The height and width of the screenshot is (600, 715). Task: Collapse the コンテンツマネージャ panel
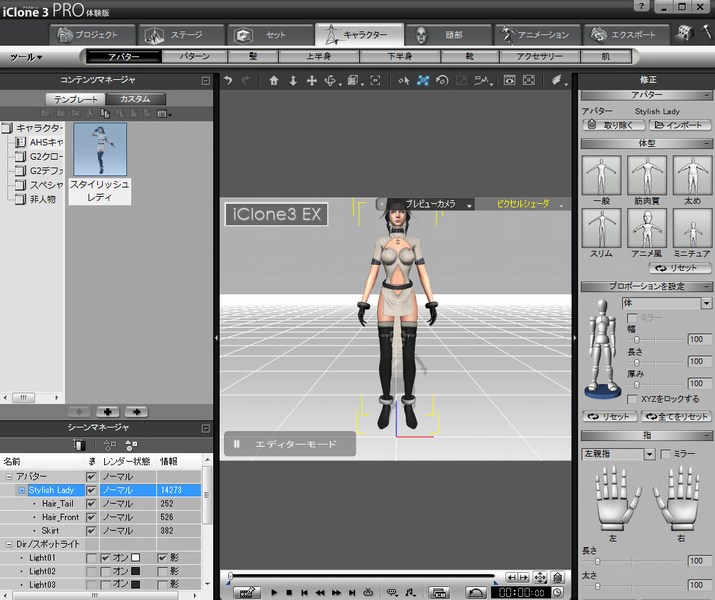point(206,81)
